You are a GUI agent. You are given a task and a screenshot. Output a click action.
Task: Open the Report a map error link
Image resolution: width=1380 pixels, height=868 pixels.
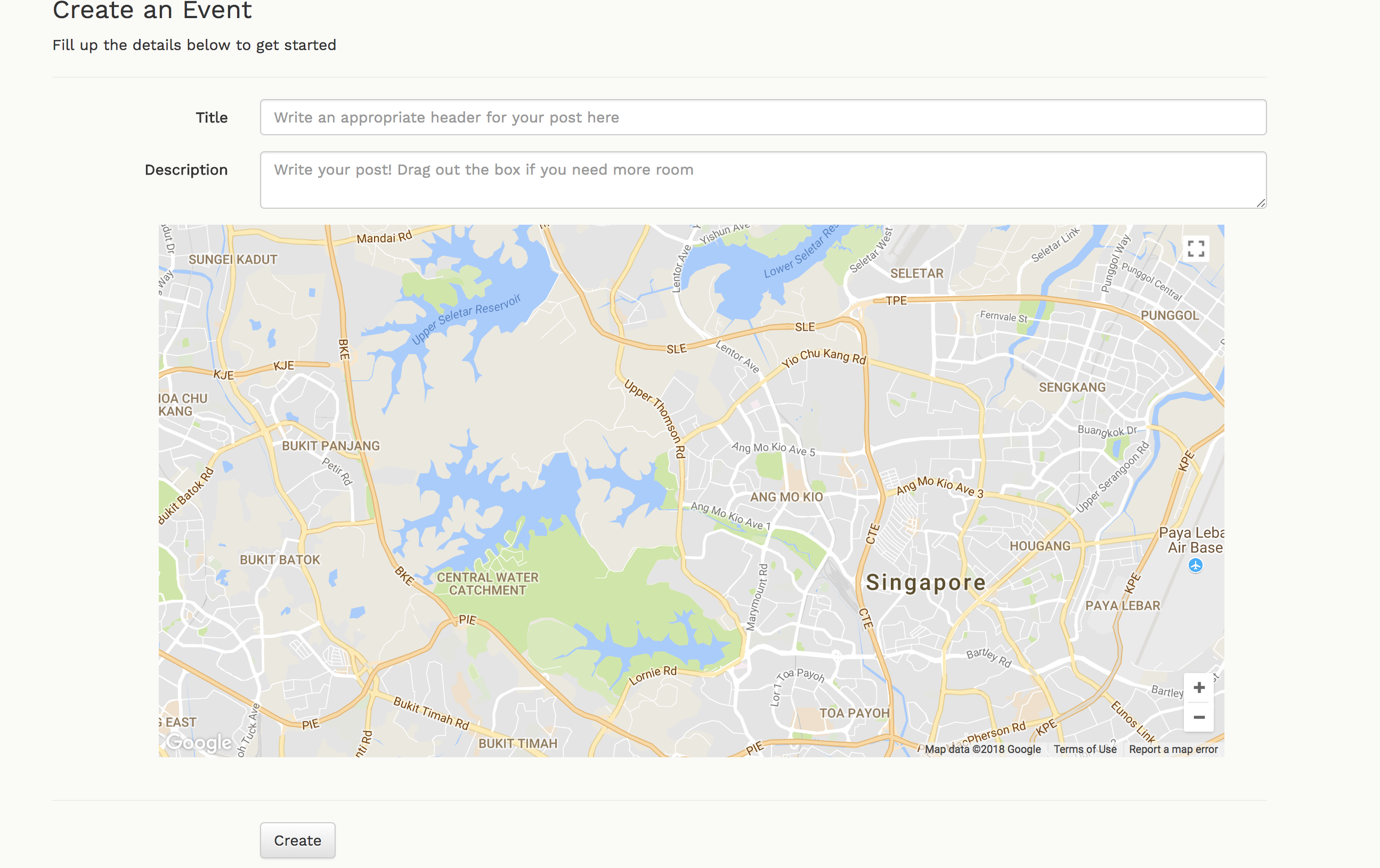coord(1173,749)
